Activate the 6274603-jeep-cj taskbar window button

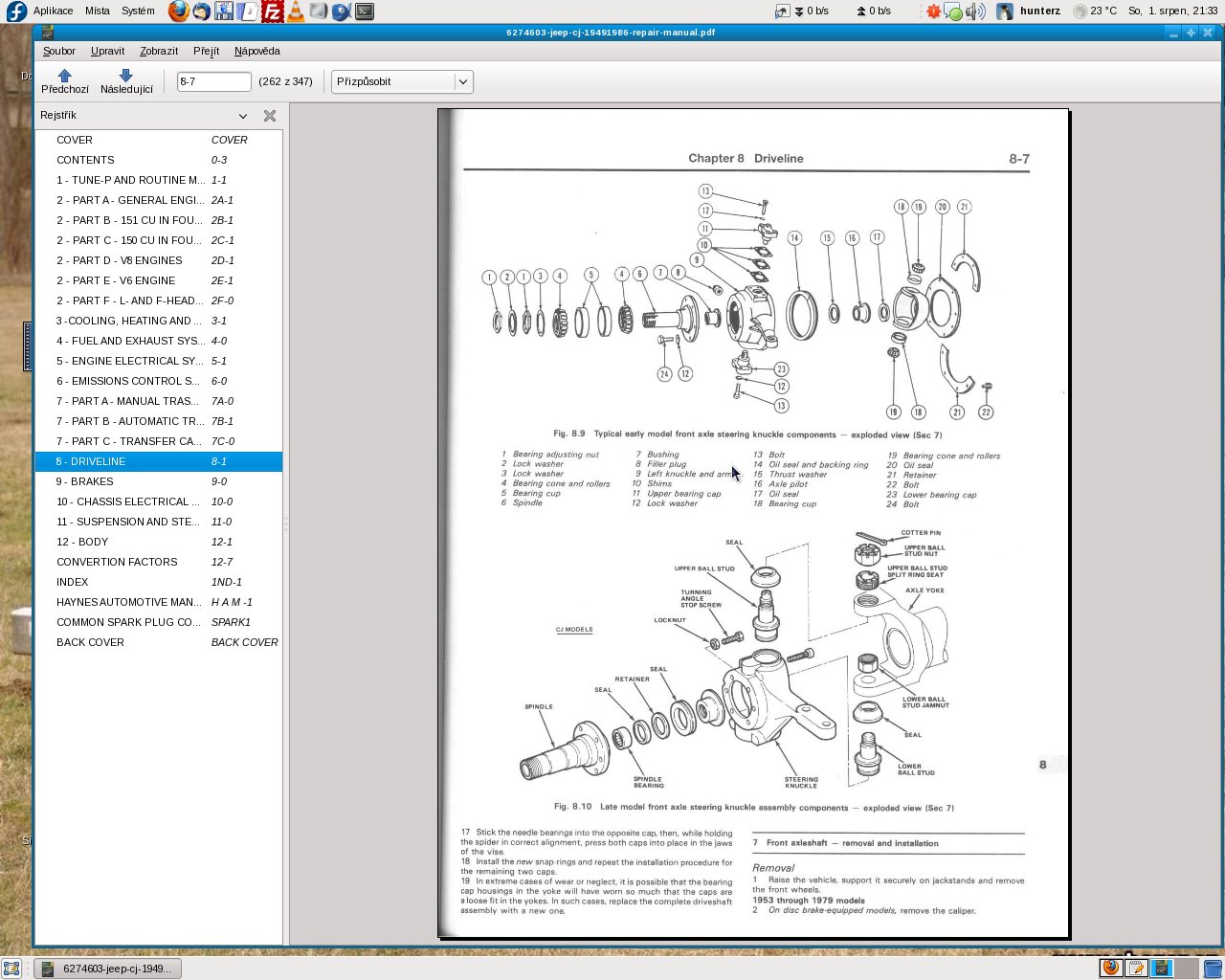107,969
